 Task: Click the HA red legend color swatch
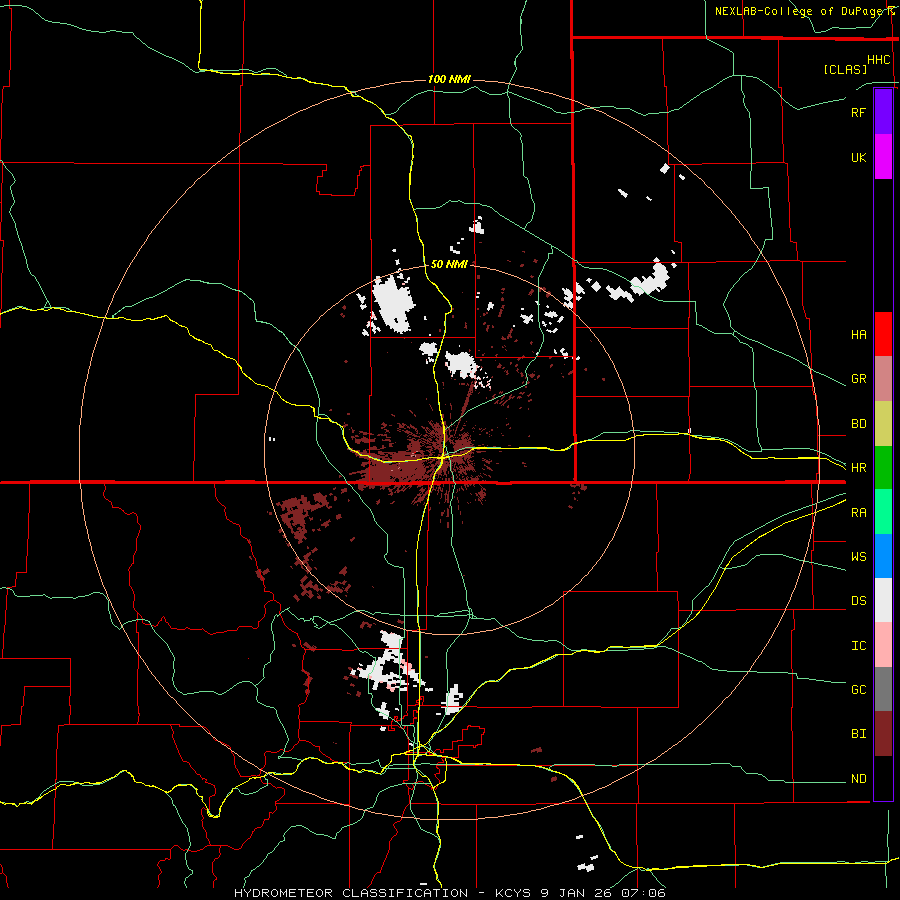883,334
